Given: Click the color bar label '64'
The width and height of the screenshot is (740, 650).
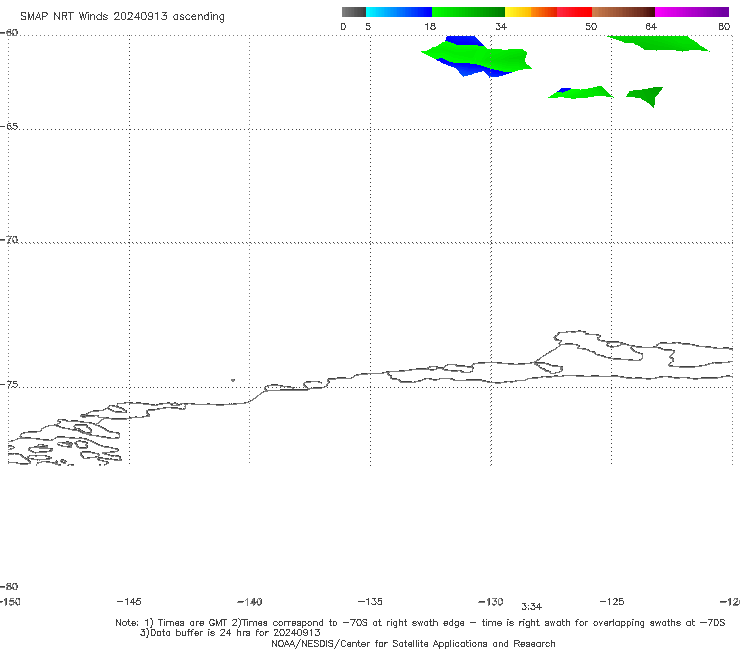Looking at the screenshot, I should pos(651,26).
